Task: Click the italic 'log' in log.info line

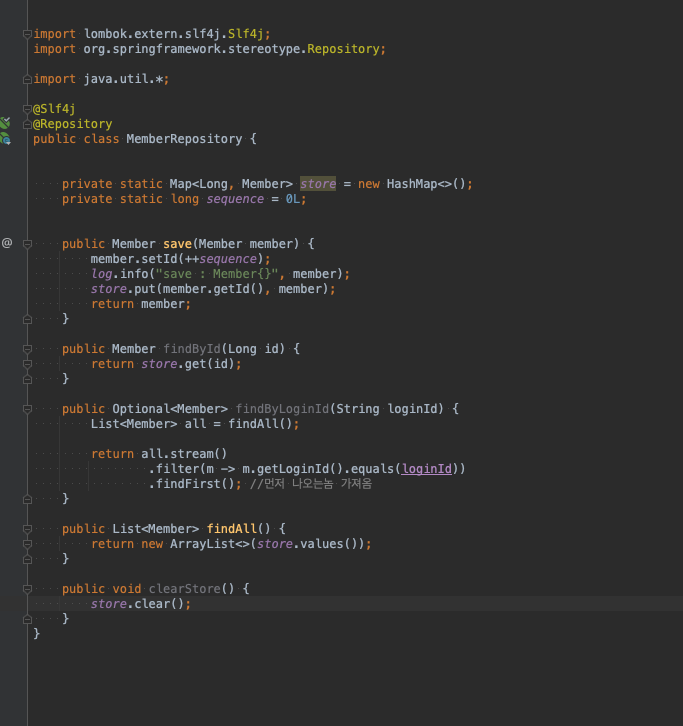Action: coord(101,274)
